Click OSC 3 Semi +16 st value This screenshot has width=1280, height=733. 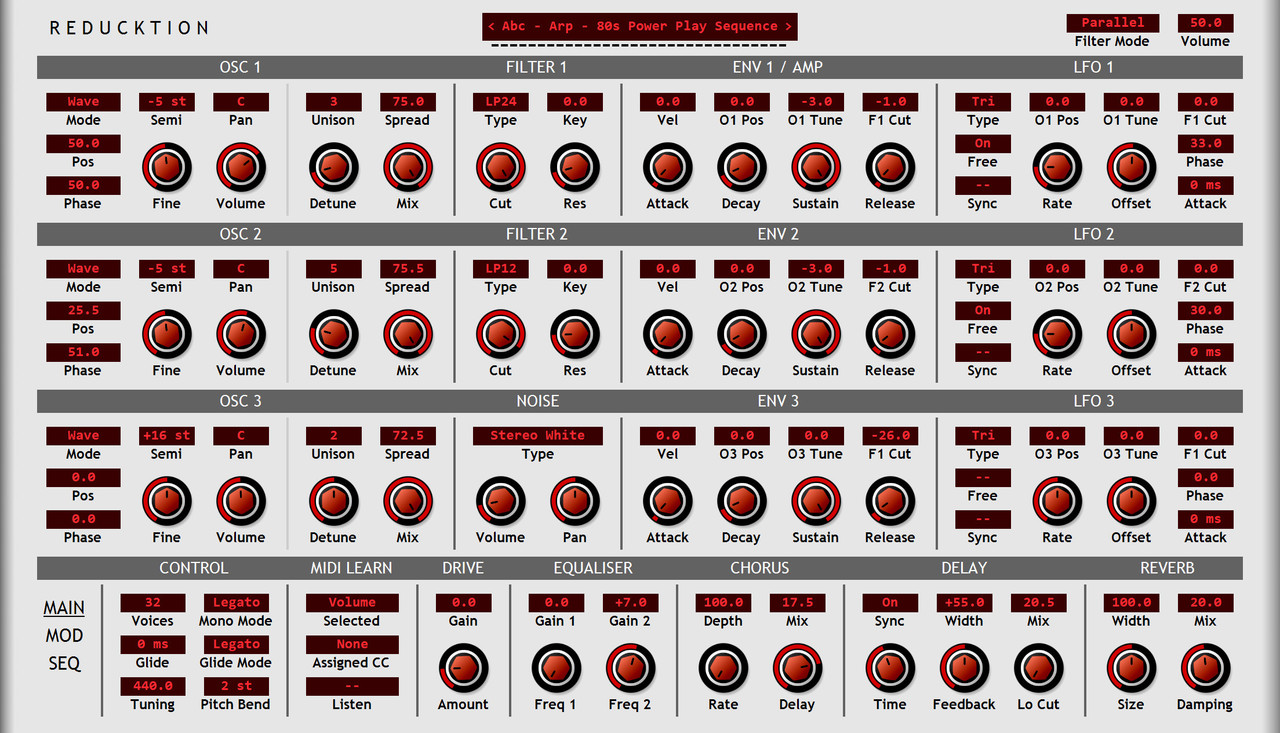pyautogui.click(x=167, y=435)
